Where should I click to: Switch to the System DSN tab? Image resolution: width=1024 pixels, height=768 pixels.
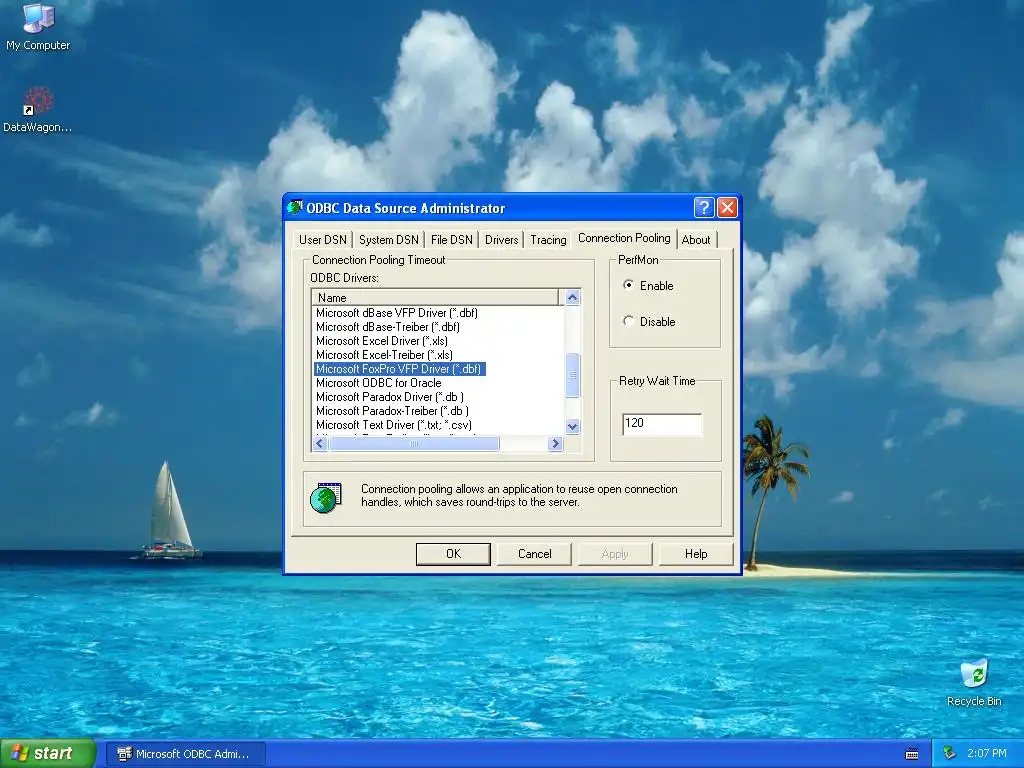pos(389,240)
